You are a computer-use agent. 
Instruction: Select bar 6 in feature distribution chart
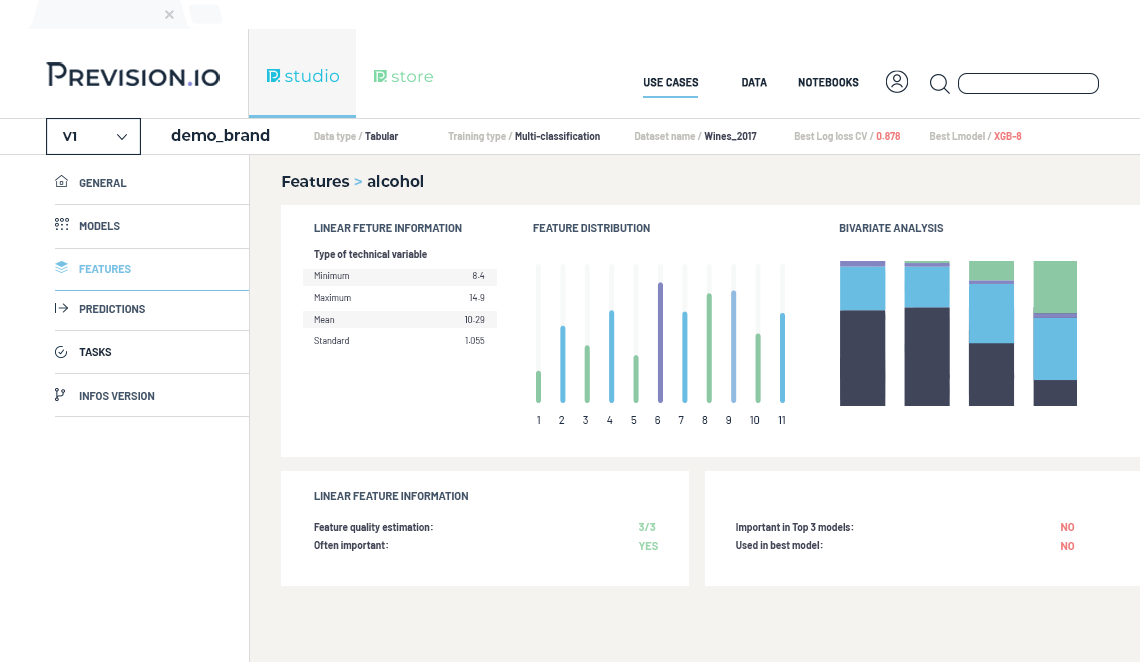pos(659,342)
